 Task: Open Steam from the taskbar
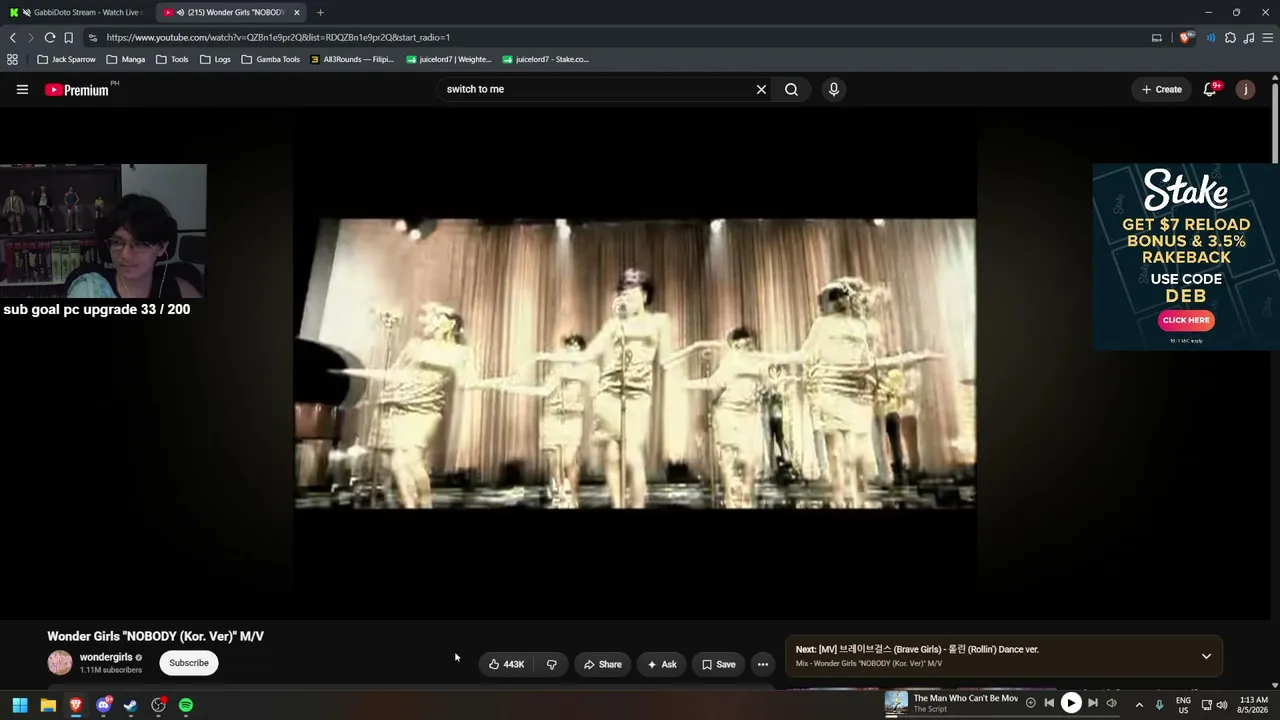[130, 705]
